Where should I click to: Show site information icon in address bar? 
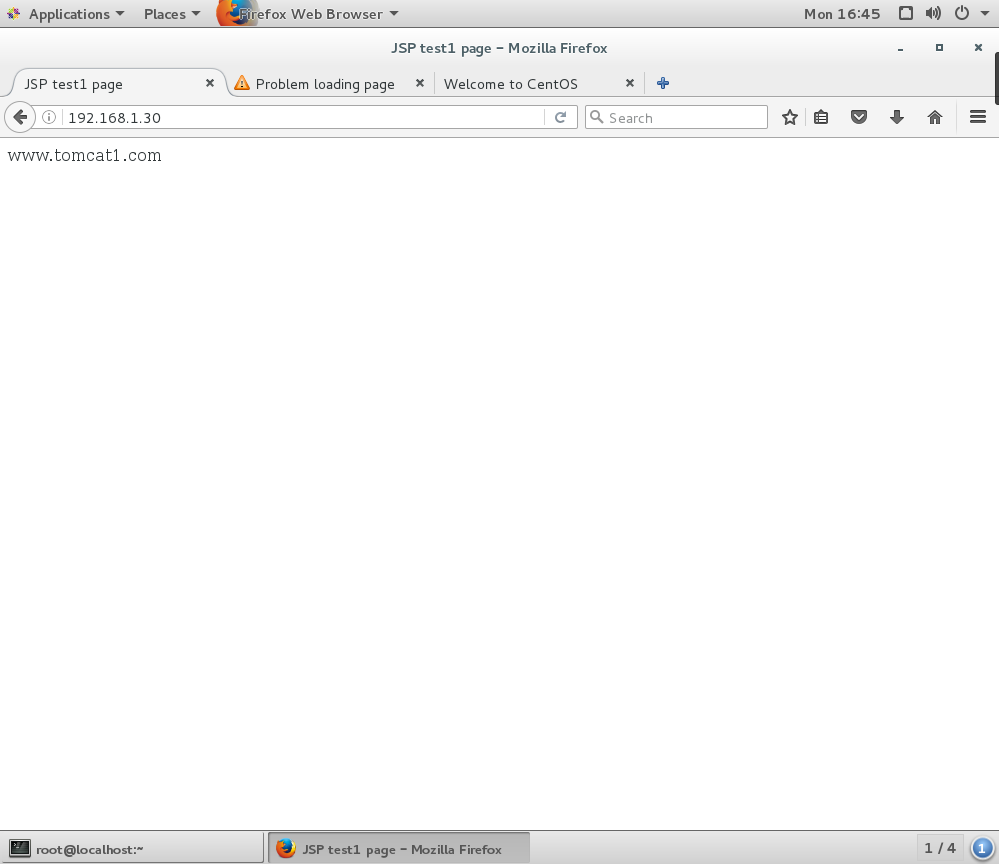(x=49, y=117)
